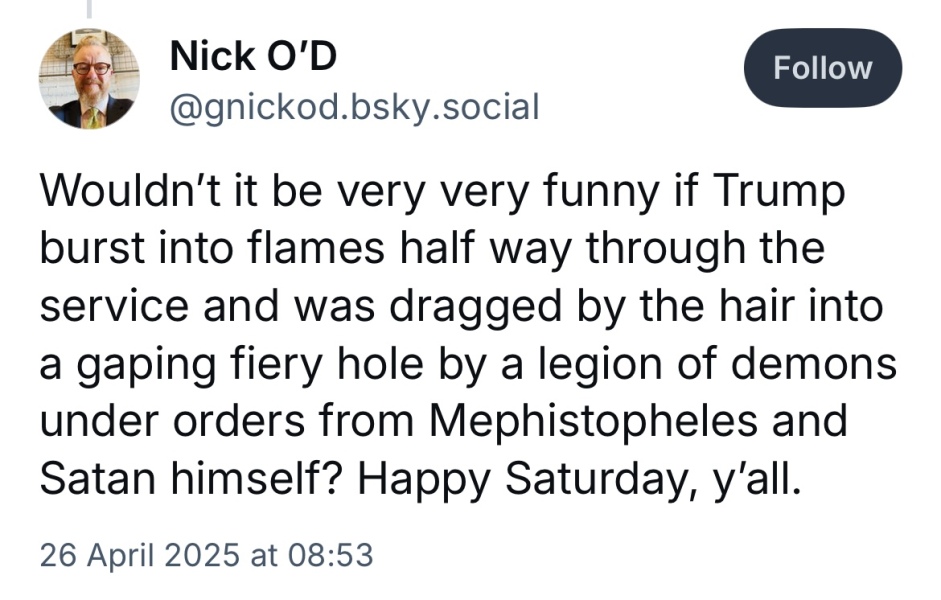The image size is (941, 600).
Task: Click the thread connector line above avatar
Action: [x=89, y=9]
